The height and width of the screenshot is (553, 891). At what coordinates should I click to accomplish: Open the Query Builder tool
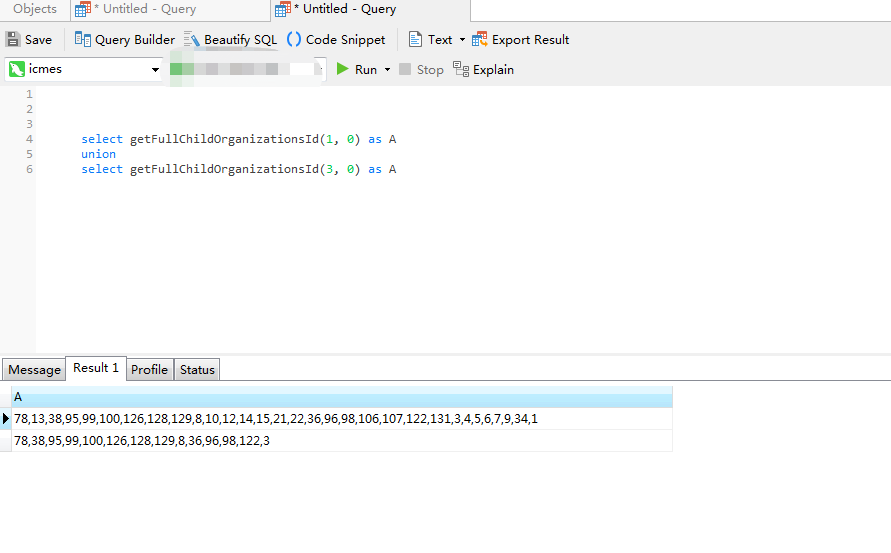[x=124, y=39]
